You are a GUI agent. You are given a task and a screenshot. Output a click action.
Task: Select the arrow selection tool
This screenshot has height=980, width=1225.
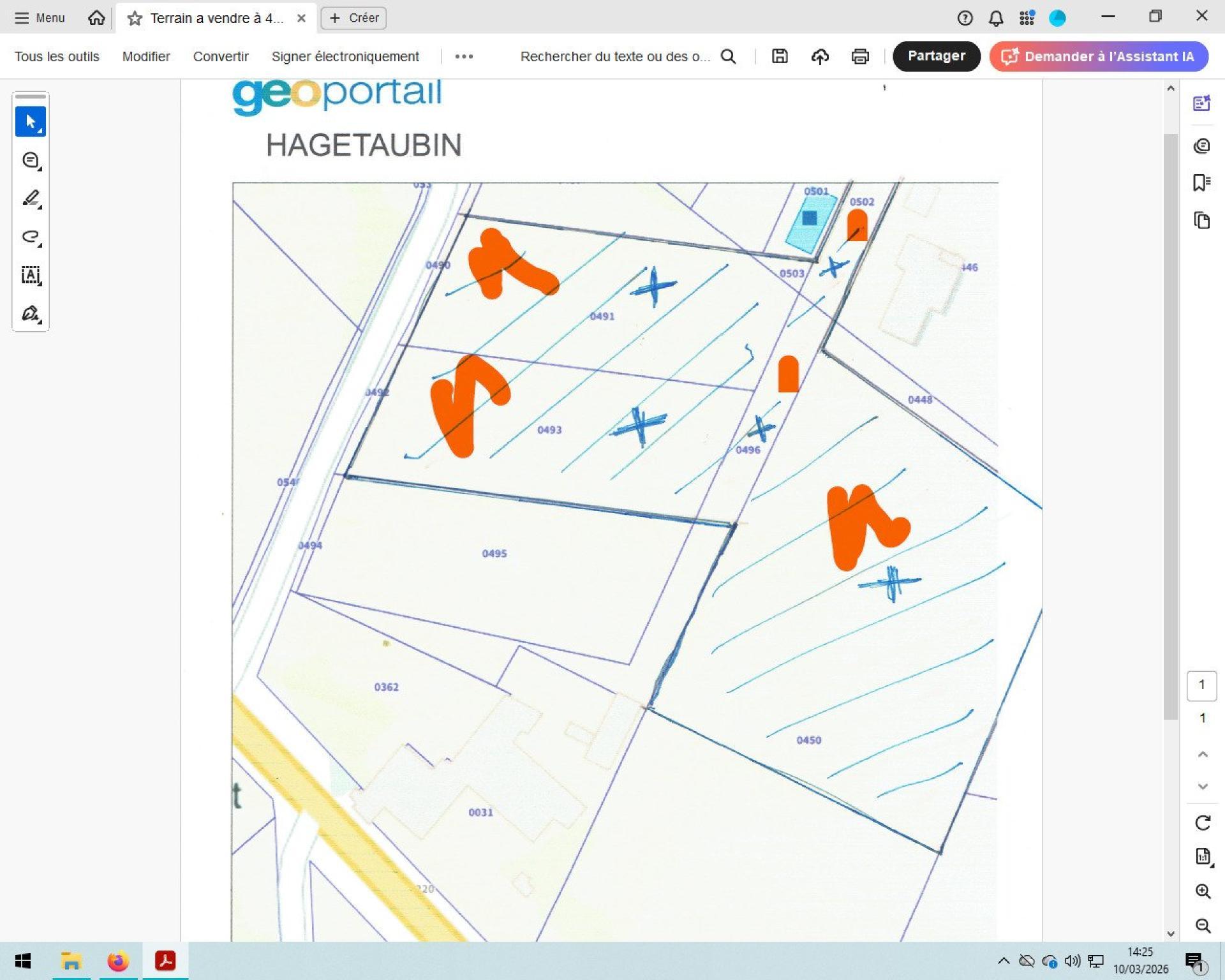pyautogui.click(x=30, y=121)
